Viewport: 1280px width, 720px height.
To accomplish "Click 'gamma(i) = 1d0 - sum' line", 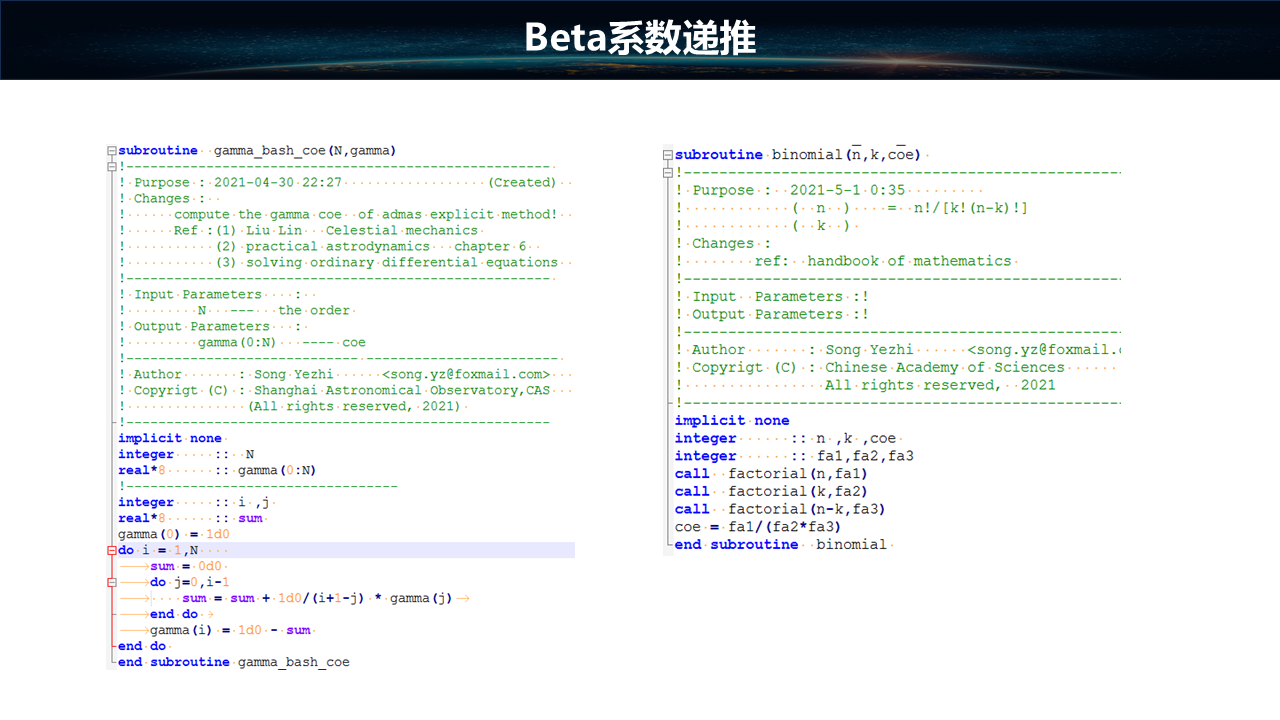I will (x=230, y=631).
